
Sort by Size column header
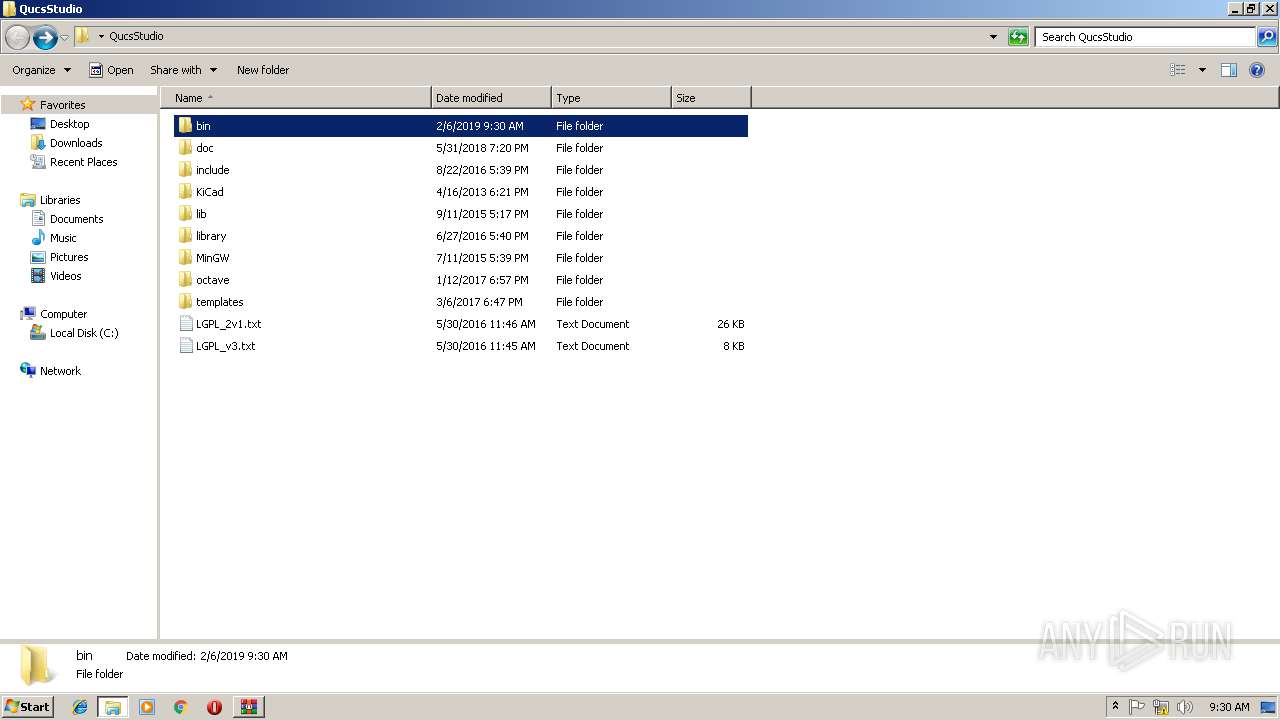711,98
